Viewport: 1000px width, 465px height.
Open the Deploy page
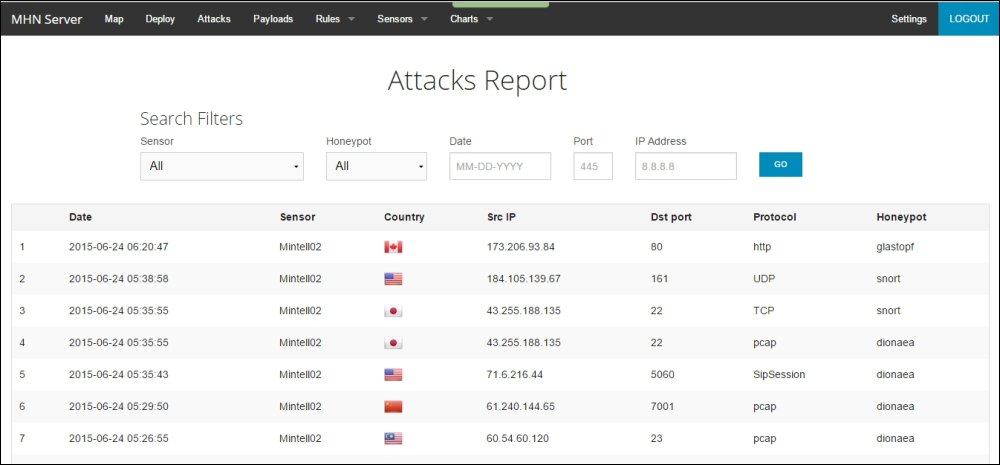click(x=160, y=19)
